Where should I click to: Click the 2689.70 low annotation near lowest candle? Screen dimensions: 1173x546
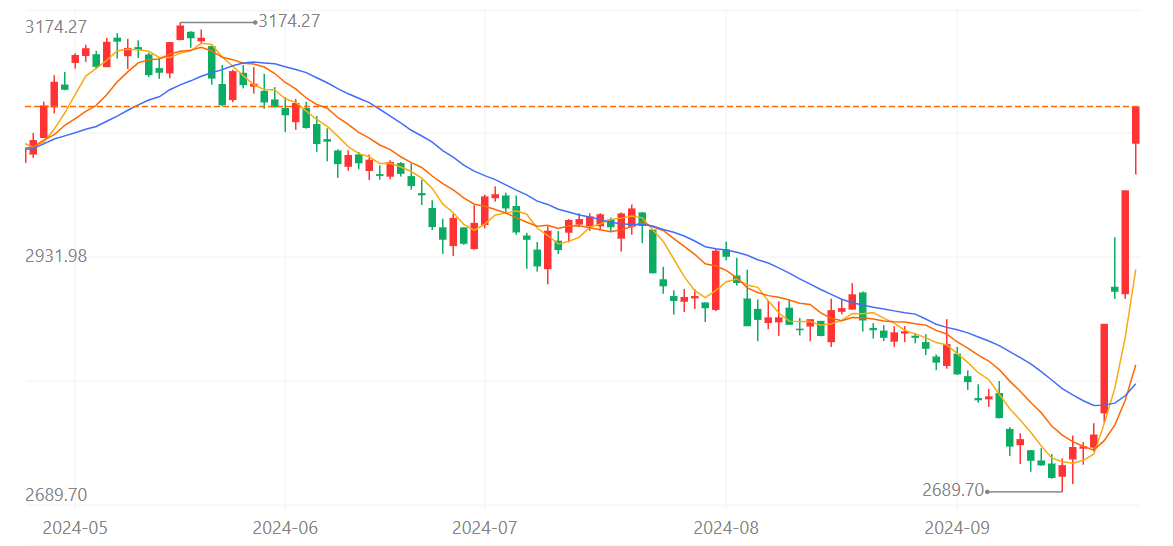coord(953,490)
